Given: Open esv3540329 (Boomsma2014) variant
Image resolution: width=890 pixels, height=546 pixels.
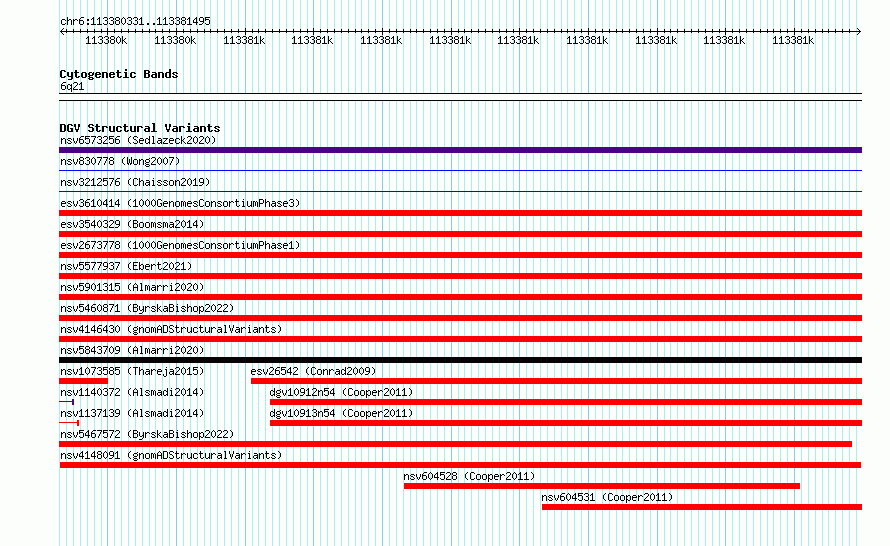Looking at the screenshot, I should point(132,224).
